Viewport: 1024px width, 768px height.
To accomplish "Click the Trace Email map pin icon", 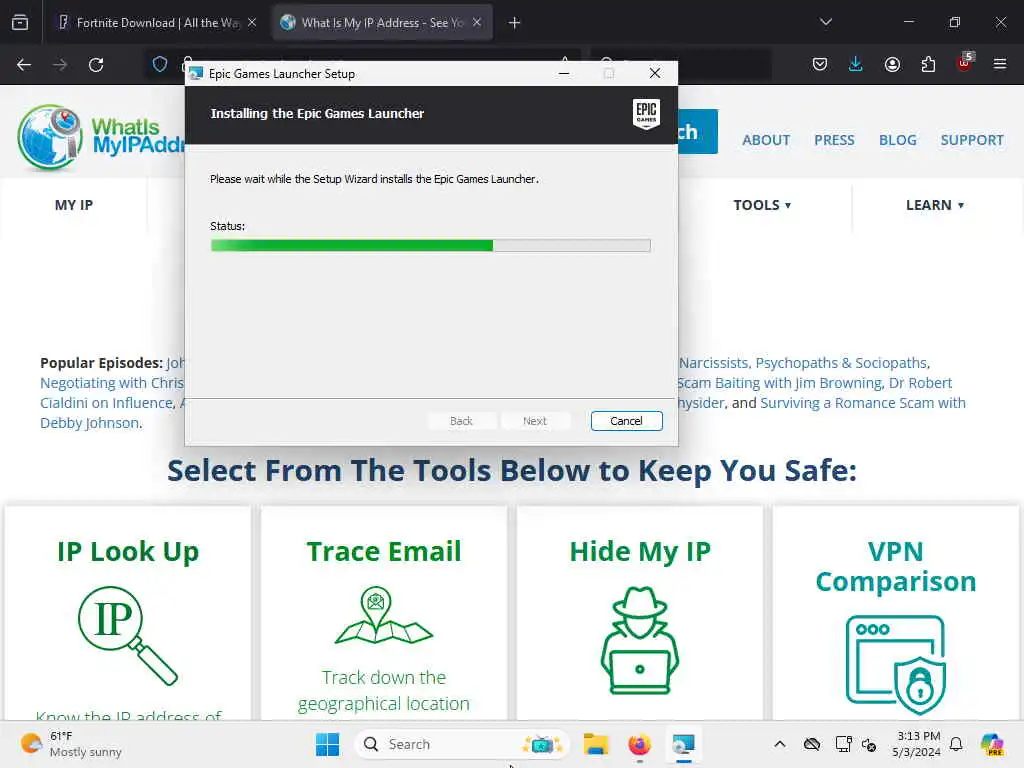I will tap(383, 616).
